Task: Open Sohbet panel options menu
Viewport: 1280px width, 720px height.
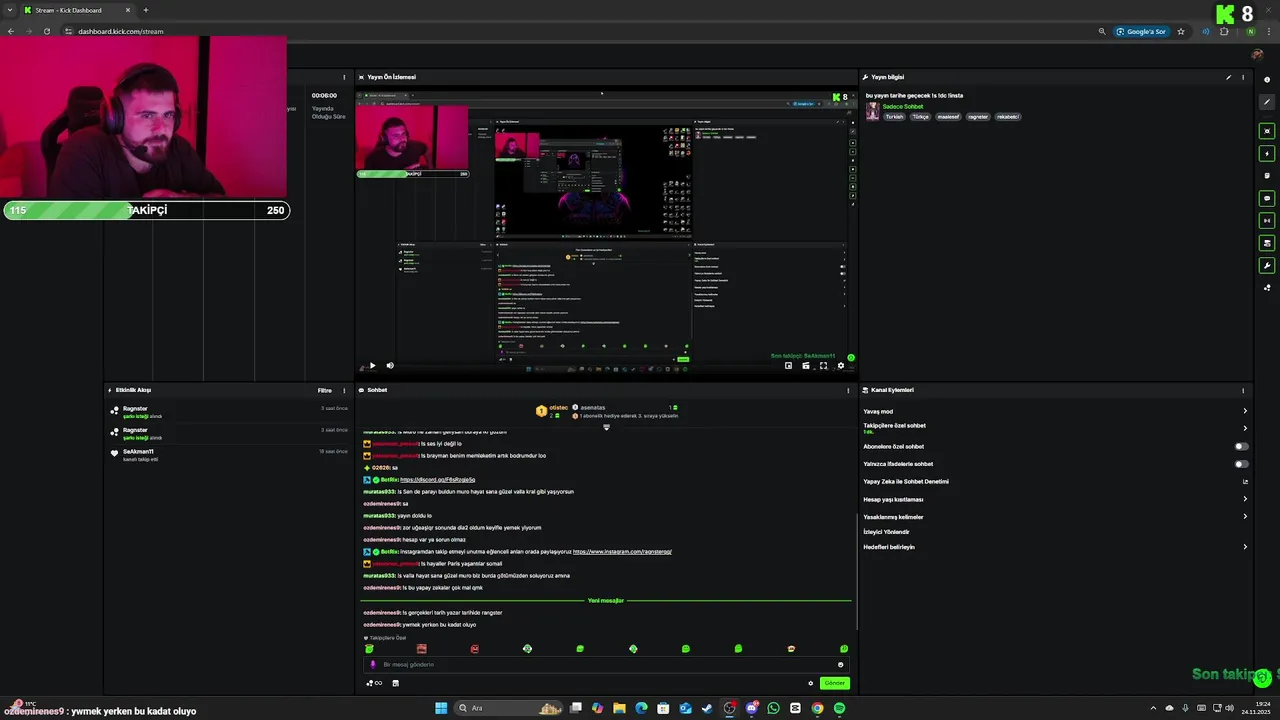Action: (848, 390)
